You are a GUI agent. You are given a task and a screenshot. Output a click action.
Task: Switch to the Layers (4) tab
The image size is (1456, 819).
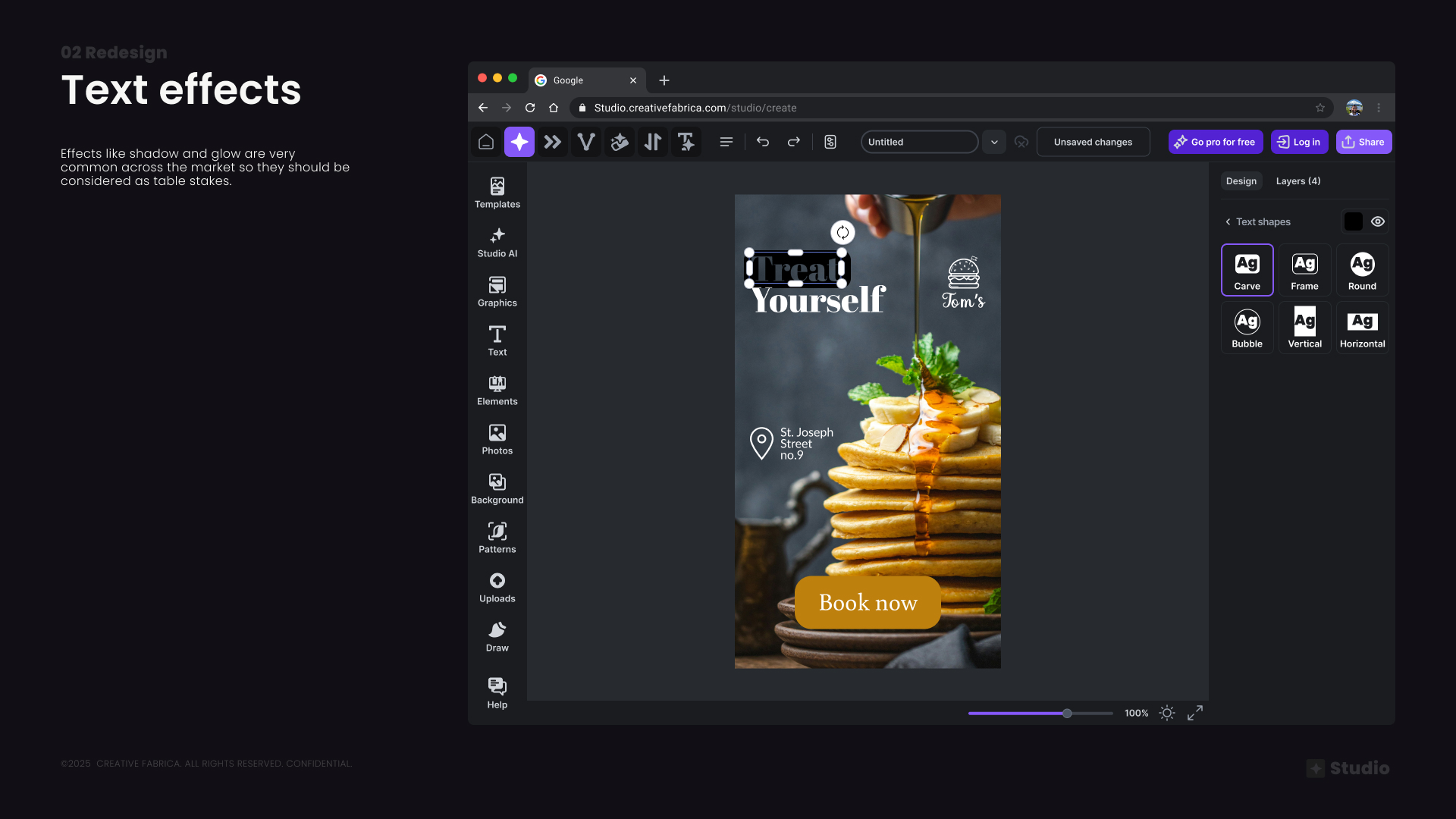pos(1297,181)
